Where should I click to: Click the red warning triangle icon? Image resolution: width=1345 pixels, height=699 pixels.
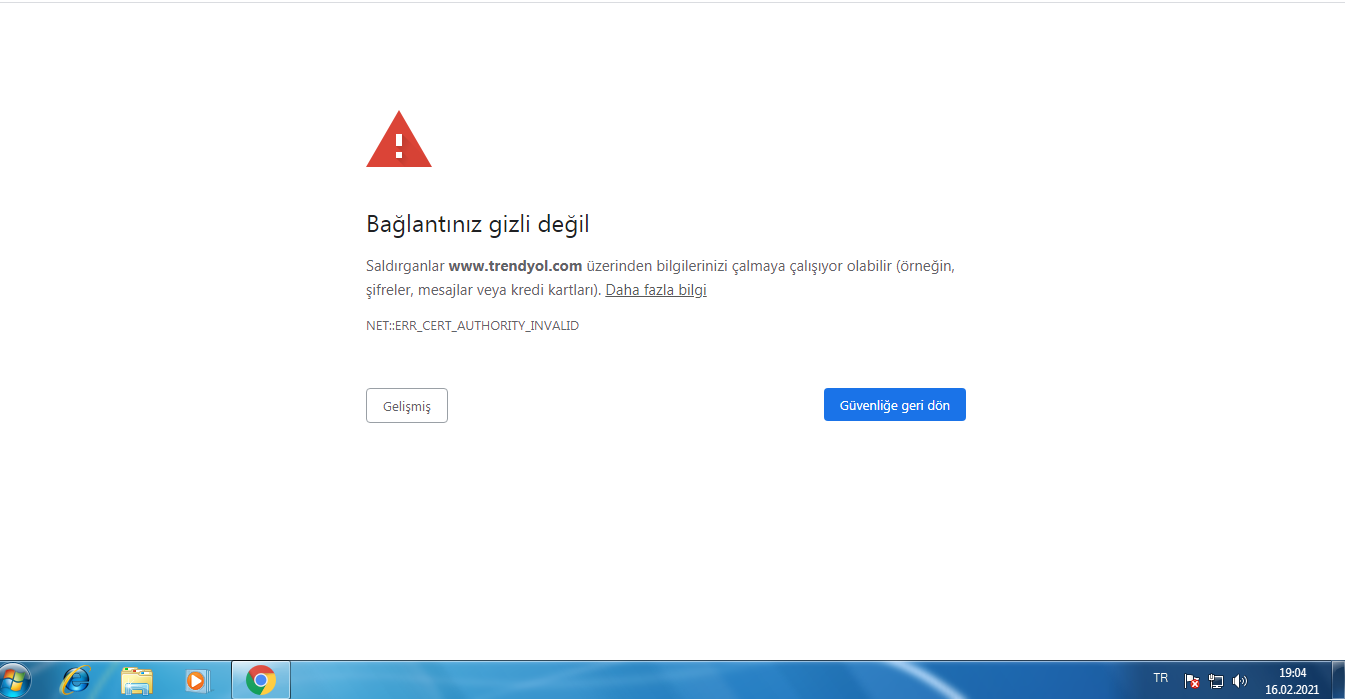[399, 138]
